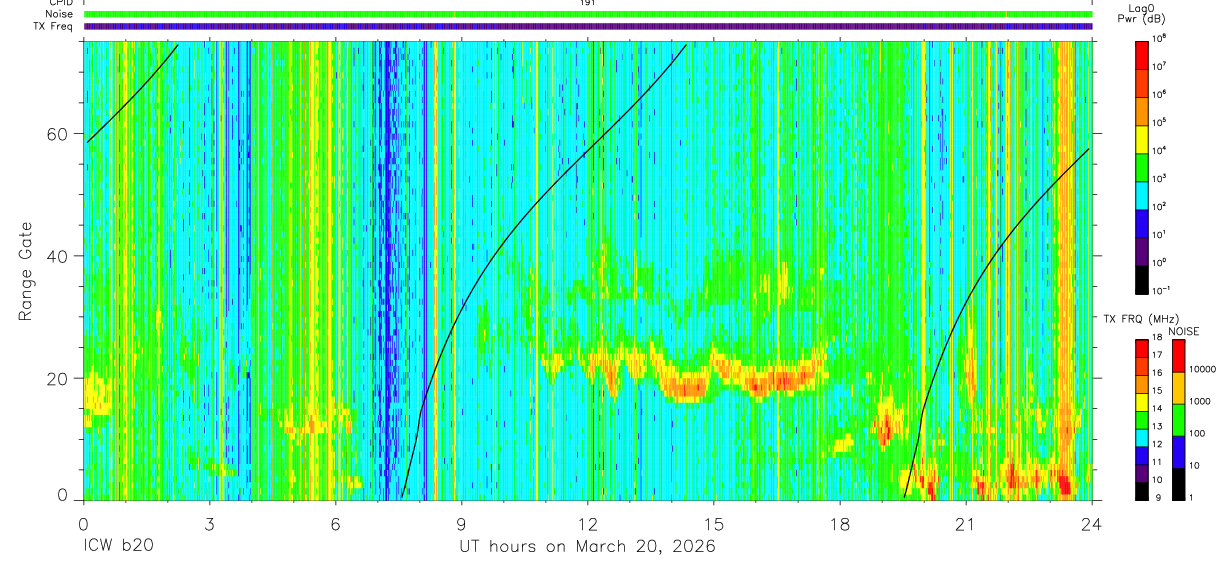Click the TX FRQ color bar

click(x=1141, y=419)
